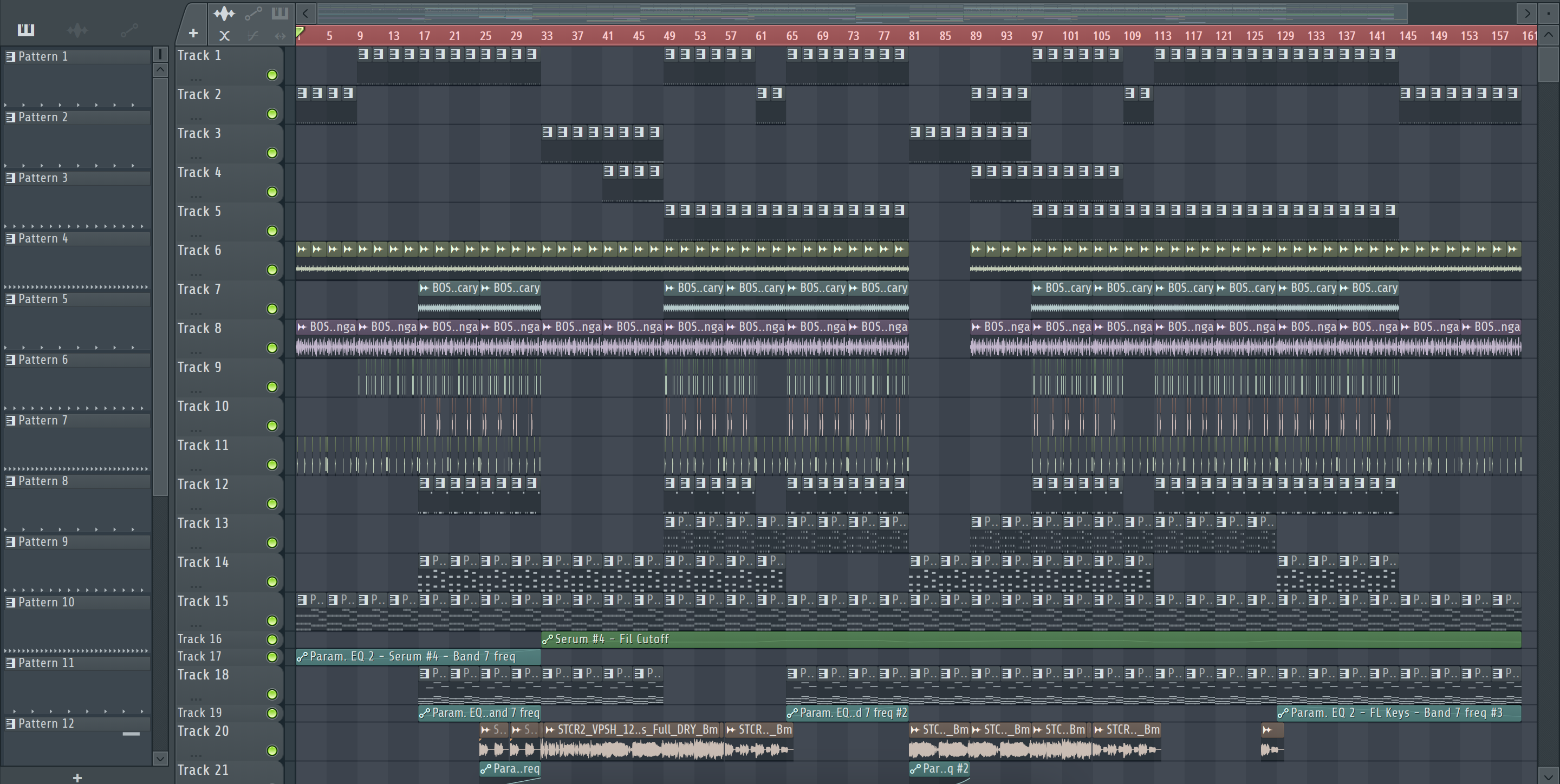This screenshot has width=1560, height=784.
Task: Focus audio clips in the playlist toolbar
Action: coord(224,12)
